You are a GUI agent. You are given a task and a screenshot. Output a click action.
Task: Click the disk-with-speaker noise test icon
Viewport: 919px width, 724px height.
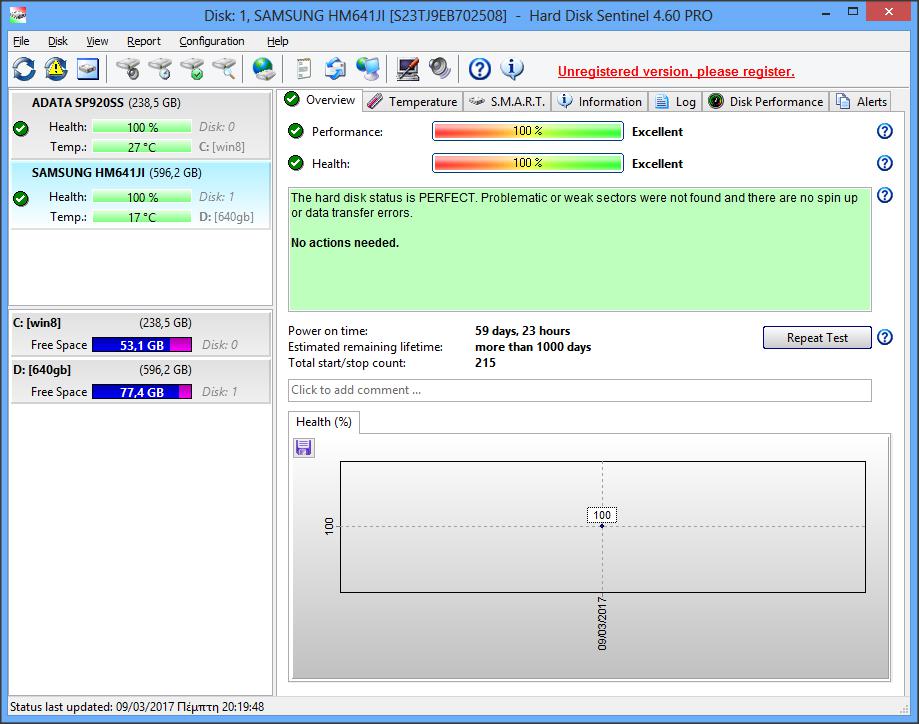(x=128, y=69)
